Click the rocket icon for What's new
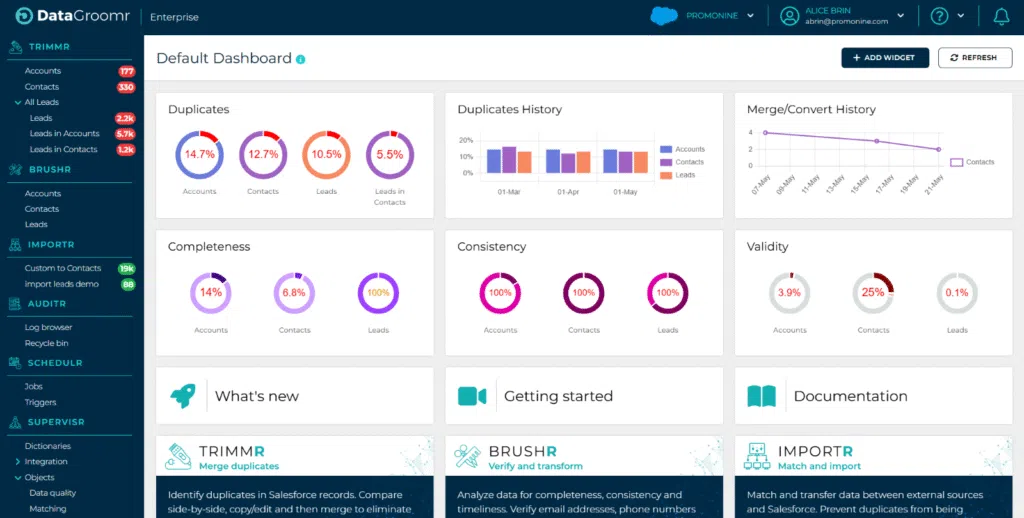Image resolution: width=1024 pixels, height=518 pixels. pyautogui.click(x=182, y=396)
